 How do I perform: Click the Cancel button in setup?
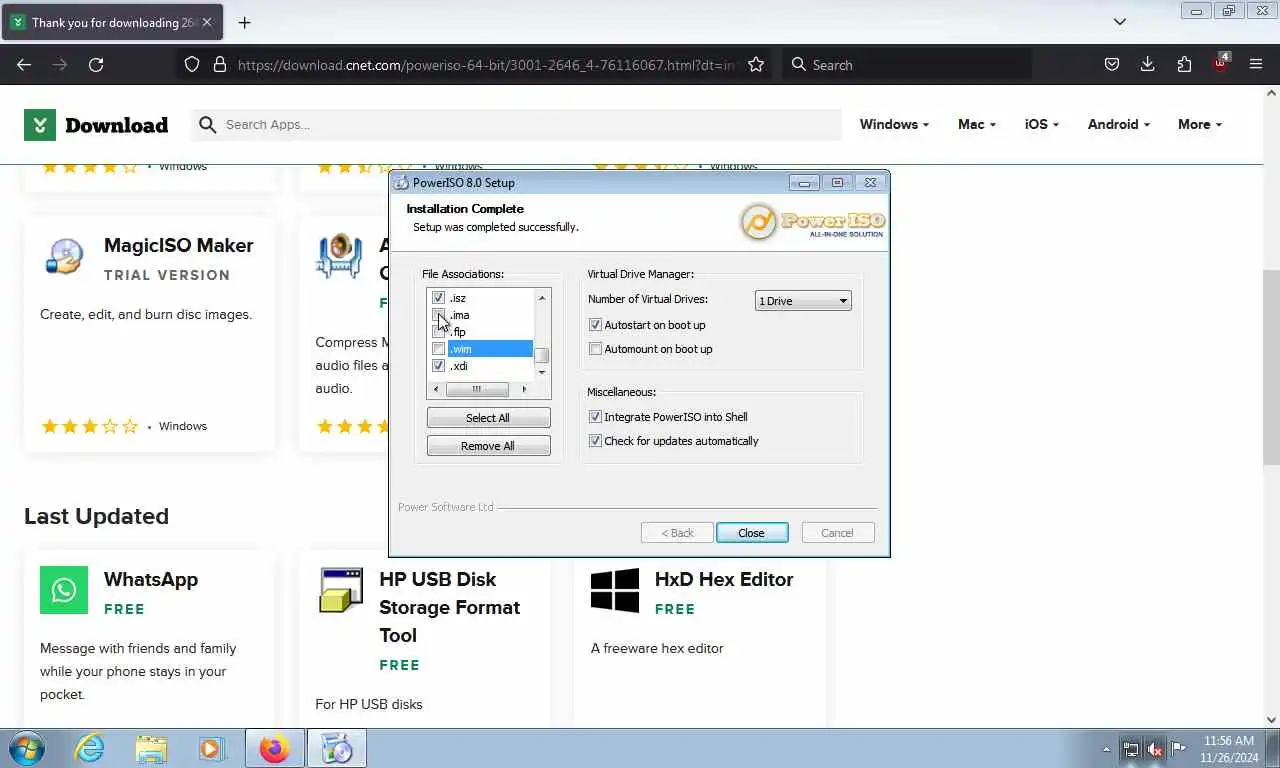(838, 533)
